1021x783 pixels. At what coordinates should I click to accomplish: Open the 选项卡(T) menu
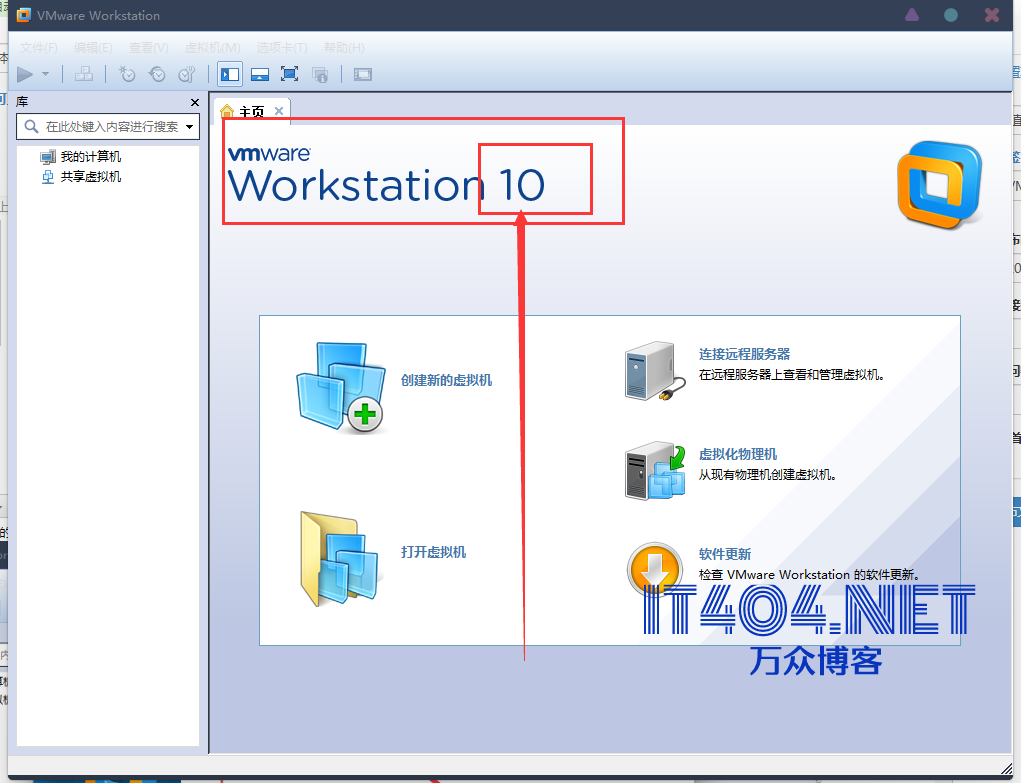pos(282,48)
